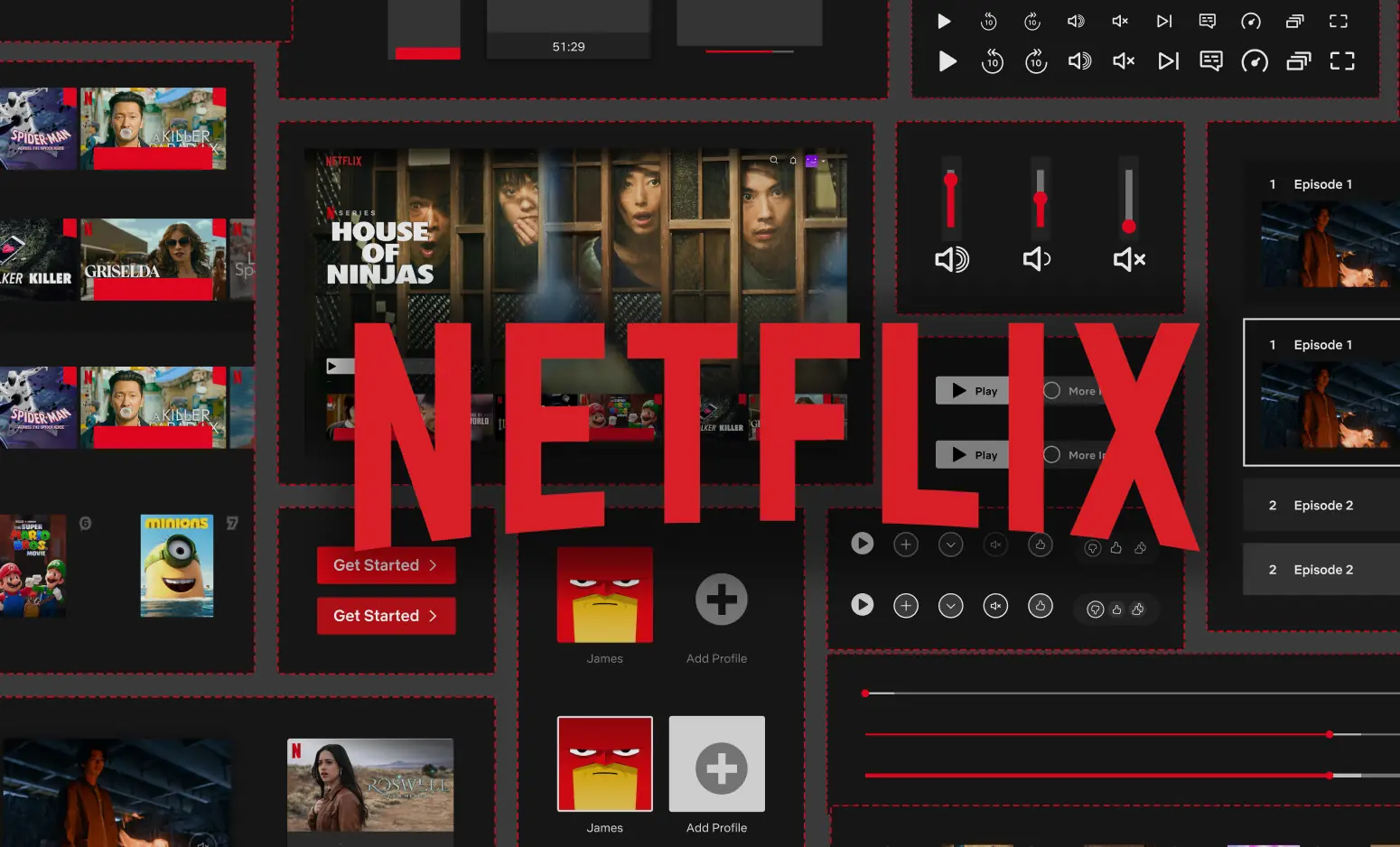The height and width of the screenshot is (847, 1400).
Task: Open the profile avatar menu in the hero header
Action: click(x=812, y=161)
